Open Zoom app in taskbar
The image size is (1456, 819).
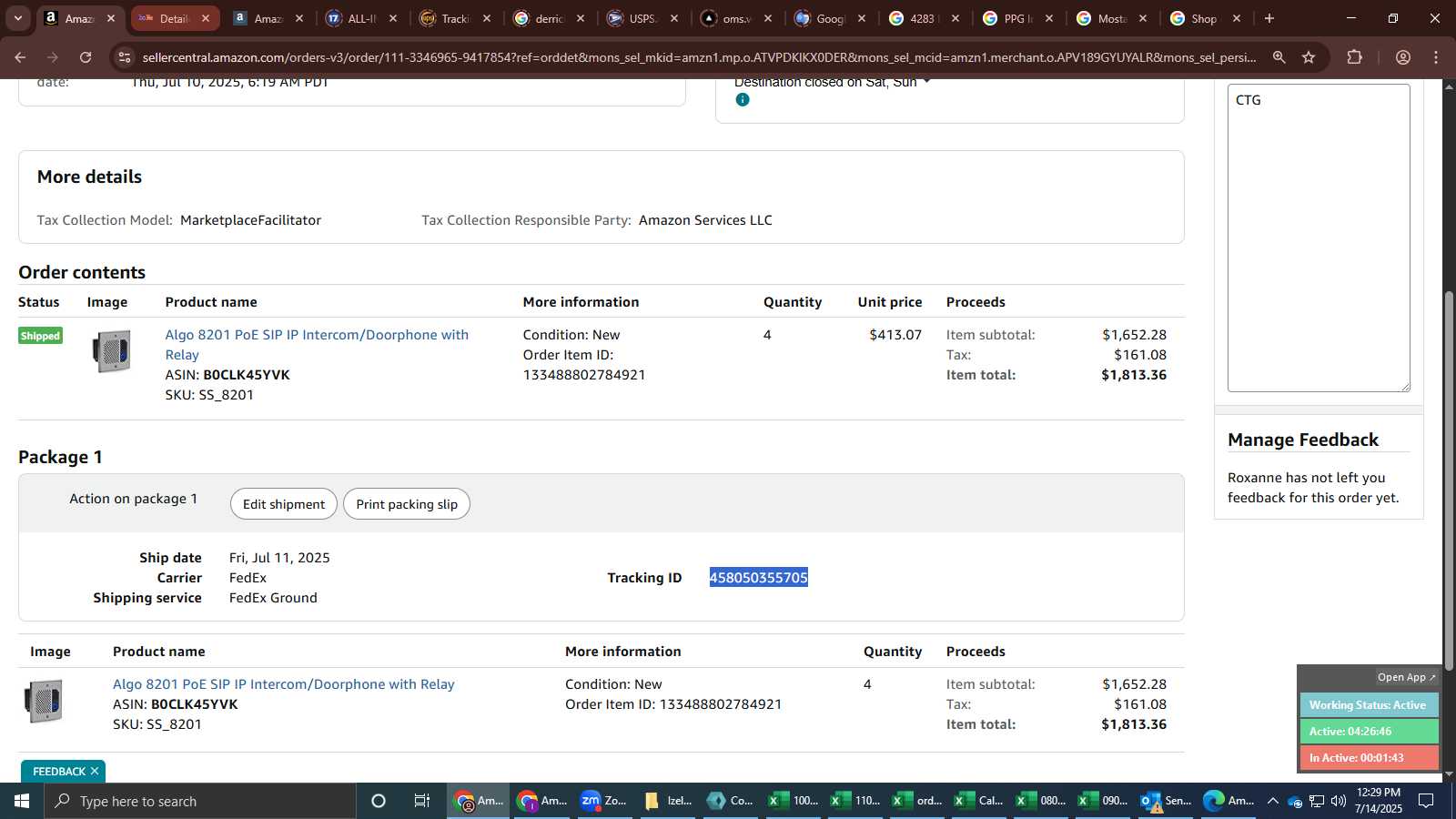(604, 801)
